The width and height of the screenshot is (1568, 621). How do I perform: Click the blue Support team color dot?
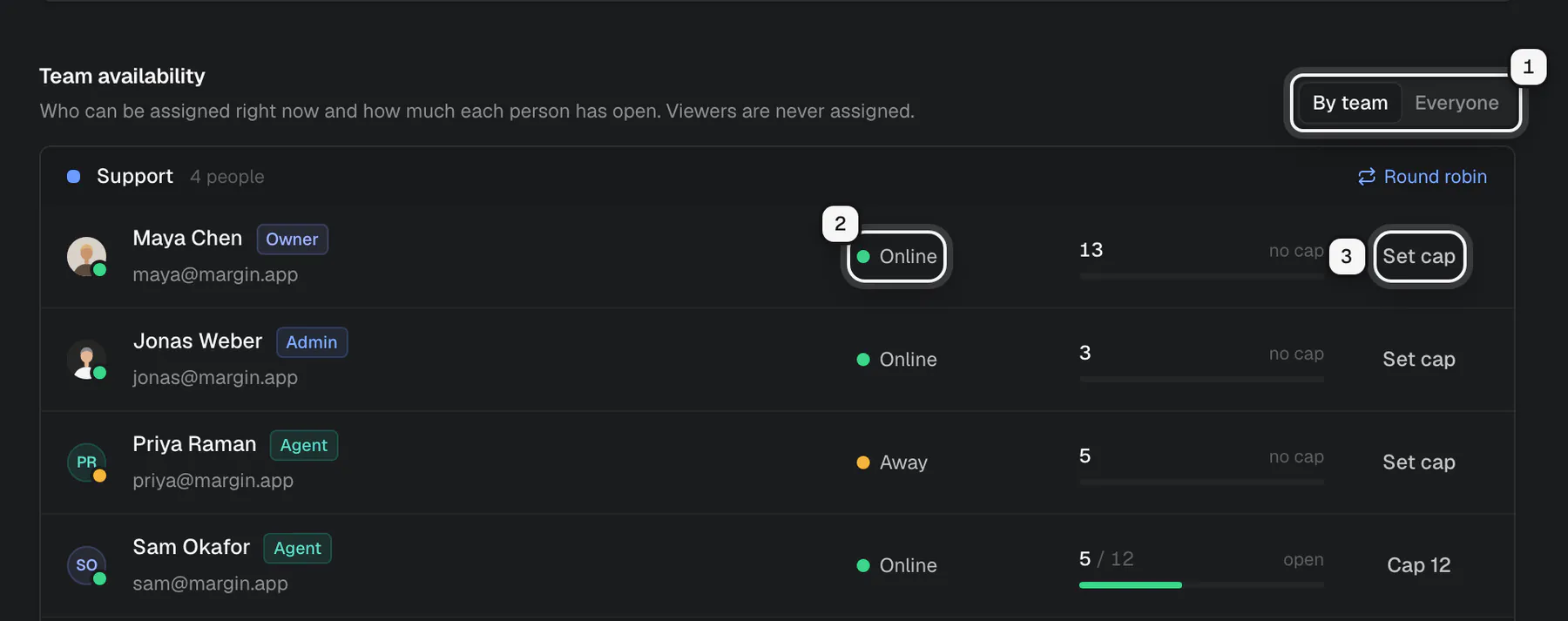74,177
